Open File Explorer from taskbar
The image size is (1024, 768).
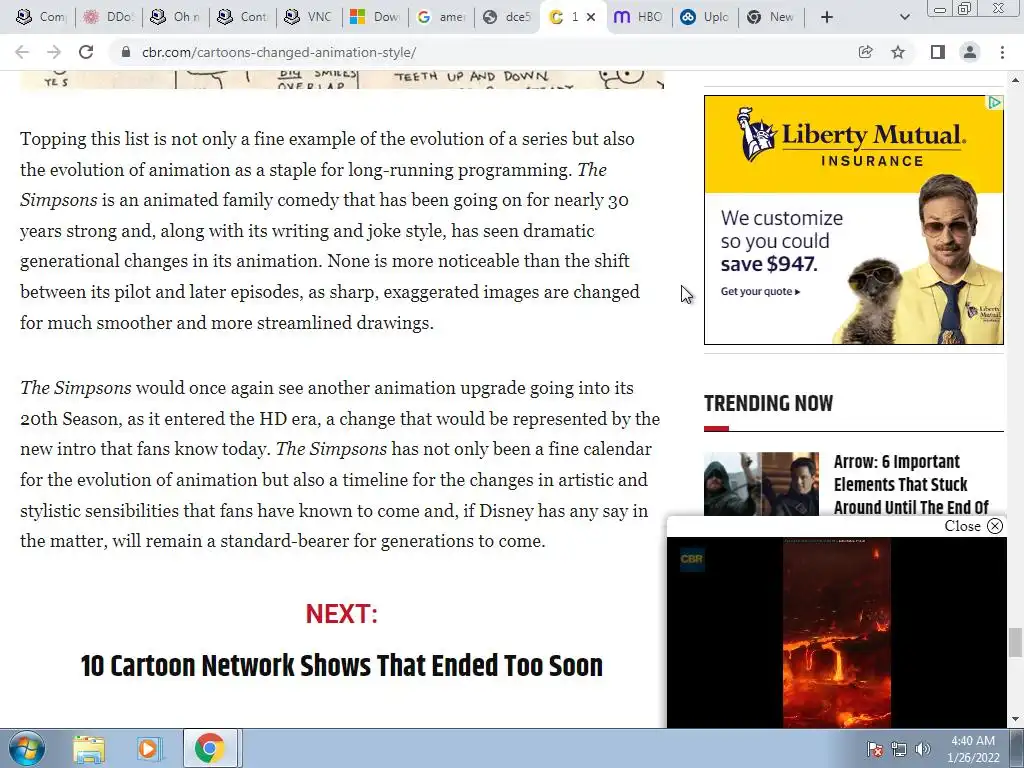(x=89, y=749)
